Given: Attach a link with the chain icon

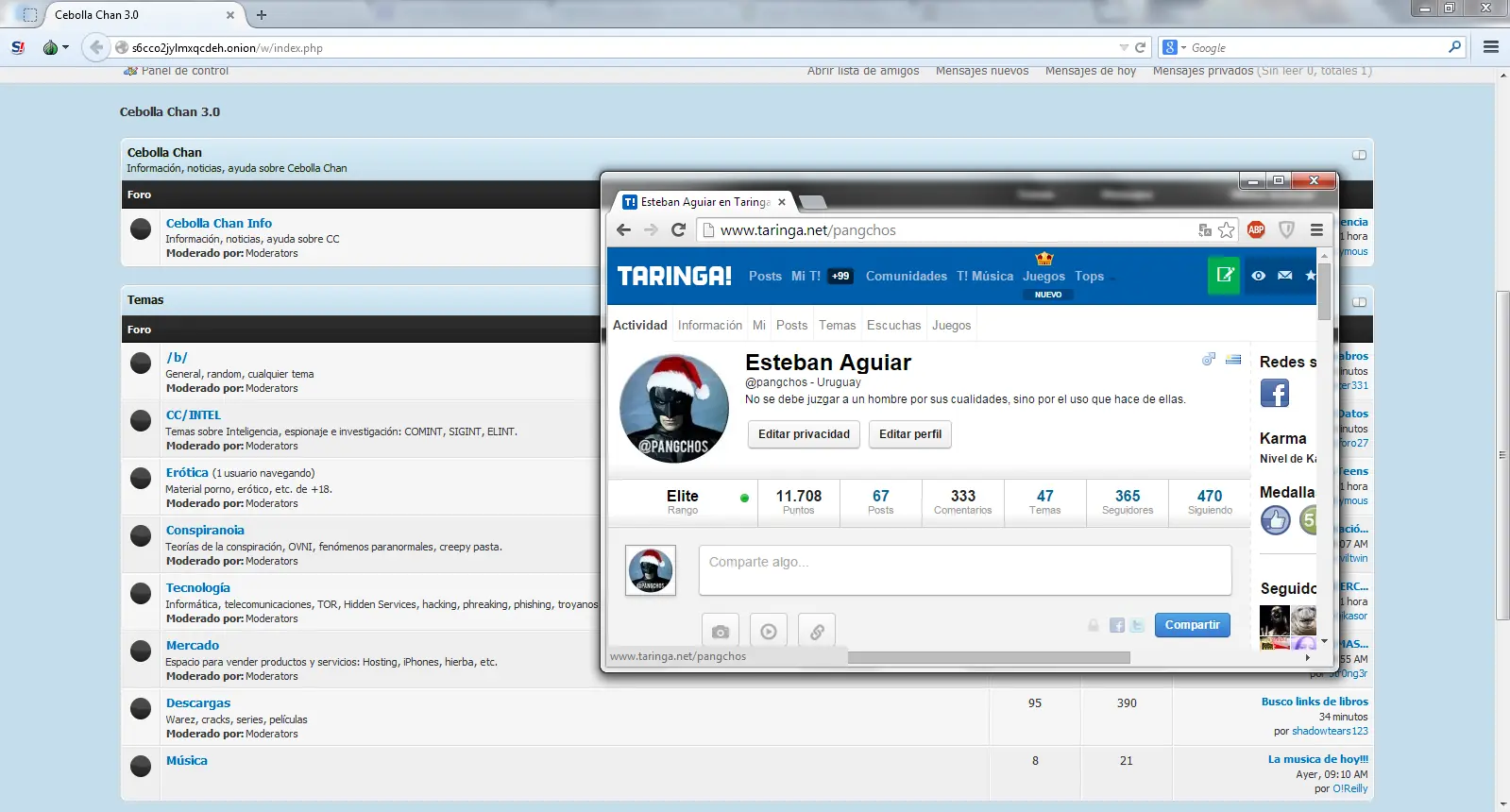Looking at the screenshot, I should point(817,631).
